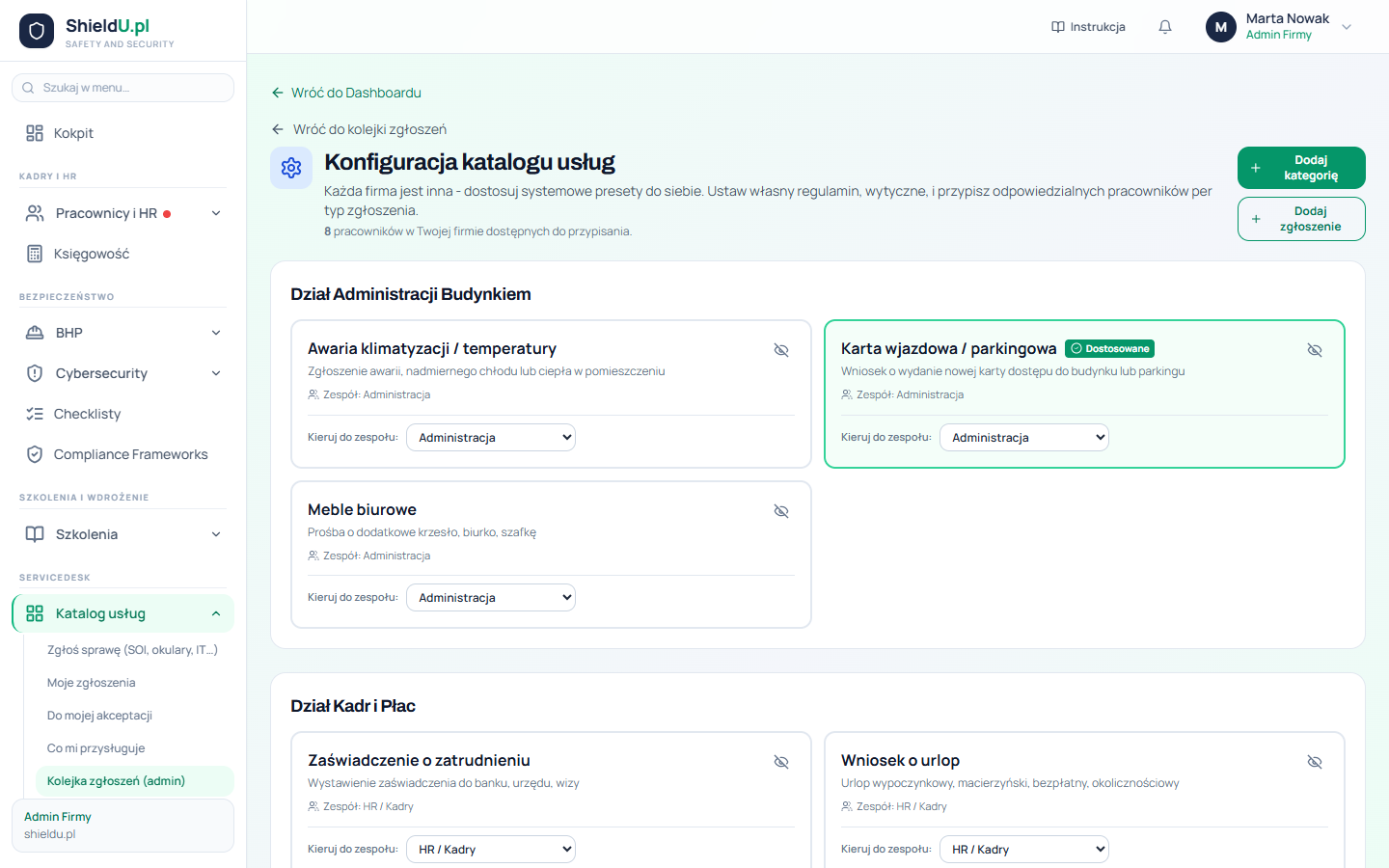The width and height of the screenshot is (1389, 868).
Task: Toggle visibility of Meble biurowe service
Action: point(781,511)
